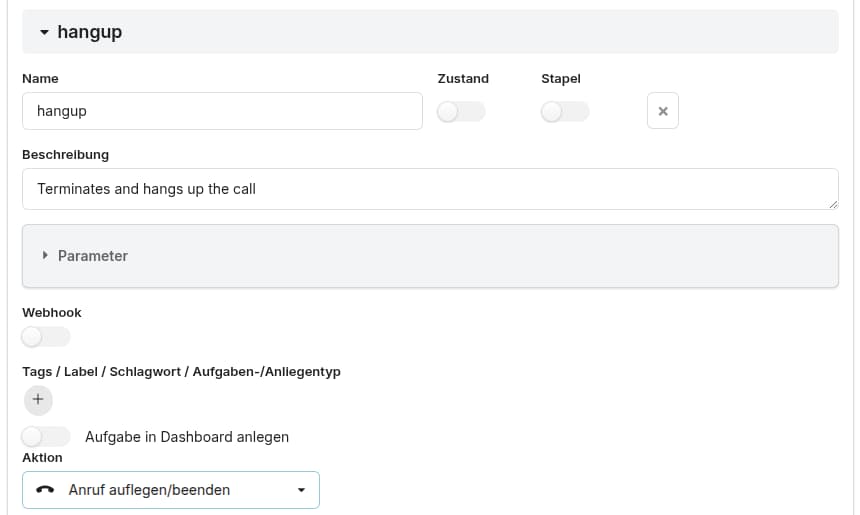
Task: Turn on the Webhook switch
Action: pos(46,337)
